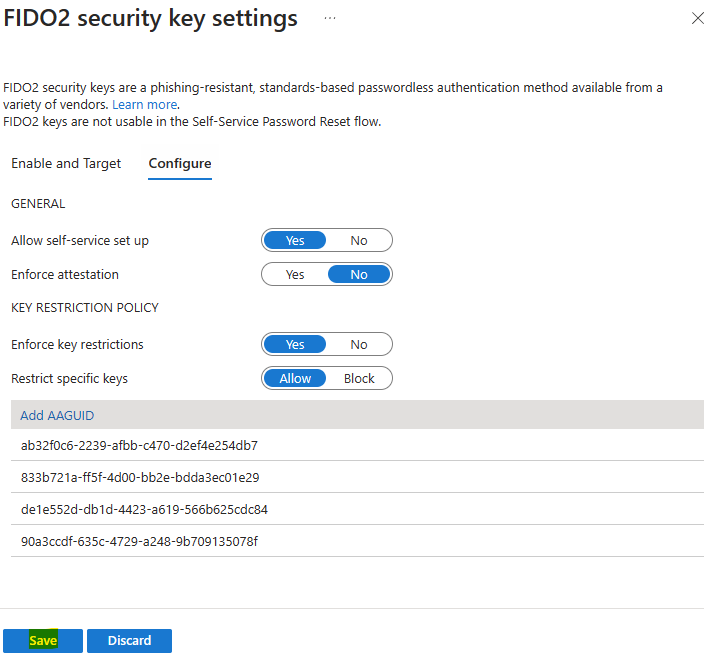
Task: Set Enforce attestation to No
Action: (359, 274)
